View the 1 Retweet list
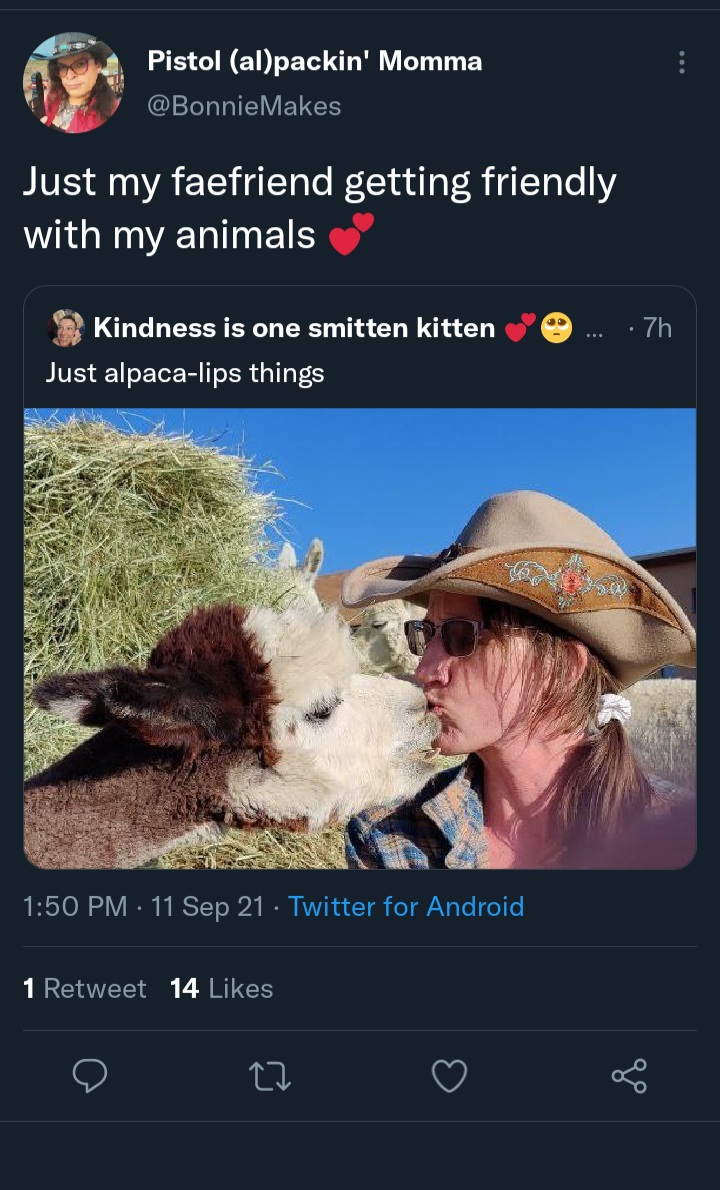The width and height of the screenshot is (720, 1190). pyautogui.click(x=84, y=988)
